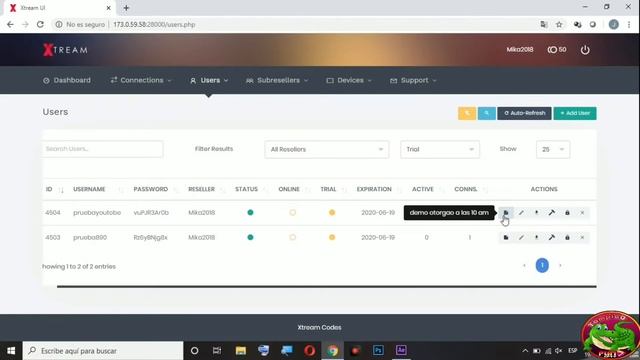640x360 pixels.
Task: Sort by the EXPIRATION column header
Action: 374,189
